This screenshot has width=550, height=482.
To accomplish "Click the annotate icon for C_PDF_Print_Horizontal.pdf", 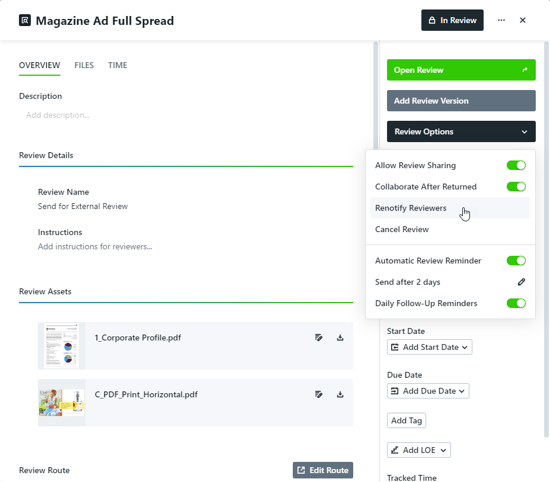I will tap(318, 394).
